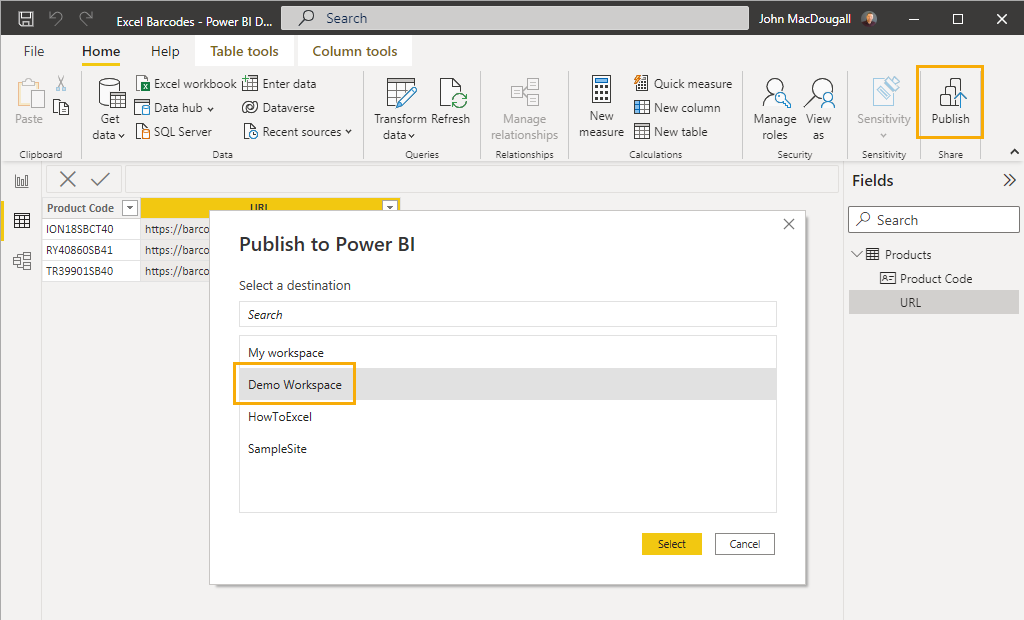Select cell ION18SBCT40

(x=91, y=229)
